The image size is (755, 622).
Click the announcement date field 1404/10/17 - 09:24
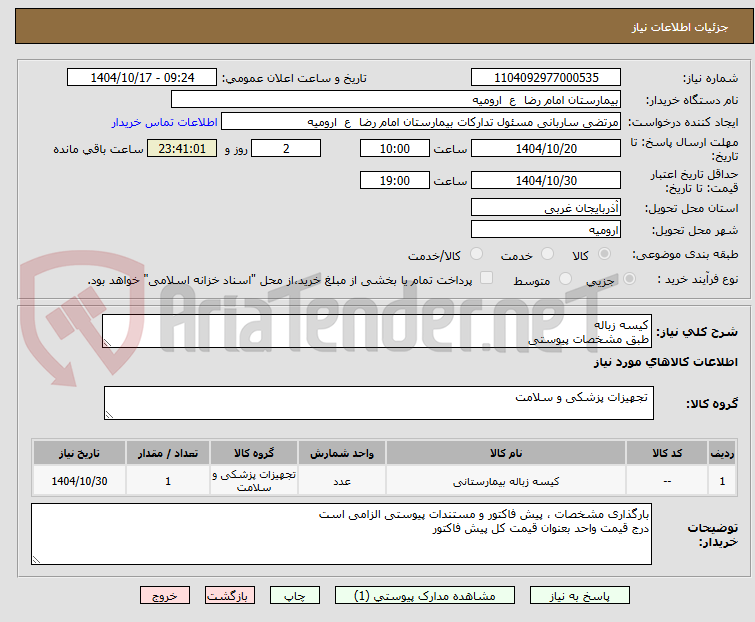click(x=142, y=78)
